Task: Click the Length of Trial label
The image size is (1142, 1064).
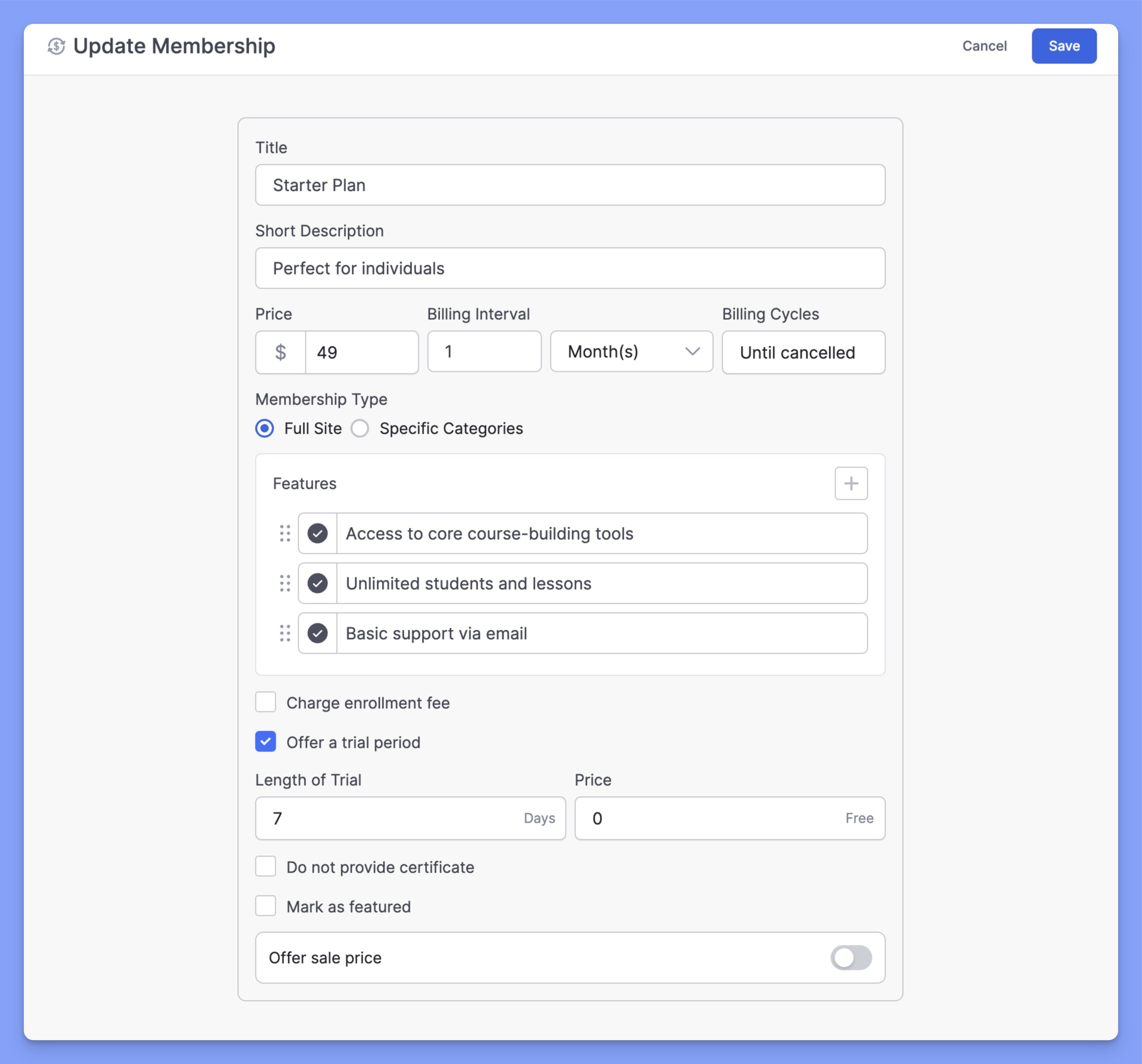Action: tap(309, 780)
